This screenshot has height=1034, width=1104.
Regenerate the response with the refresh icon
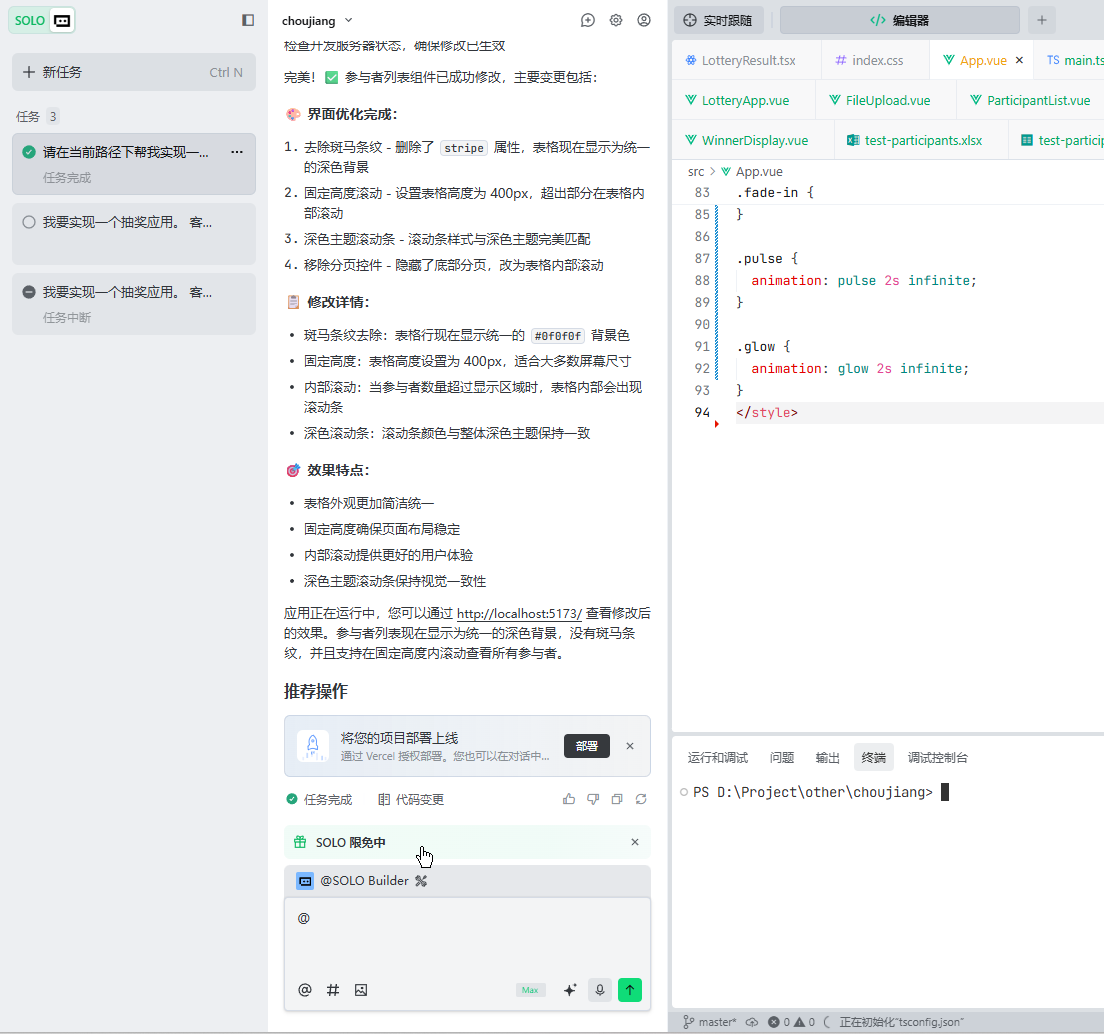click(x=641, y=799)
